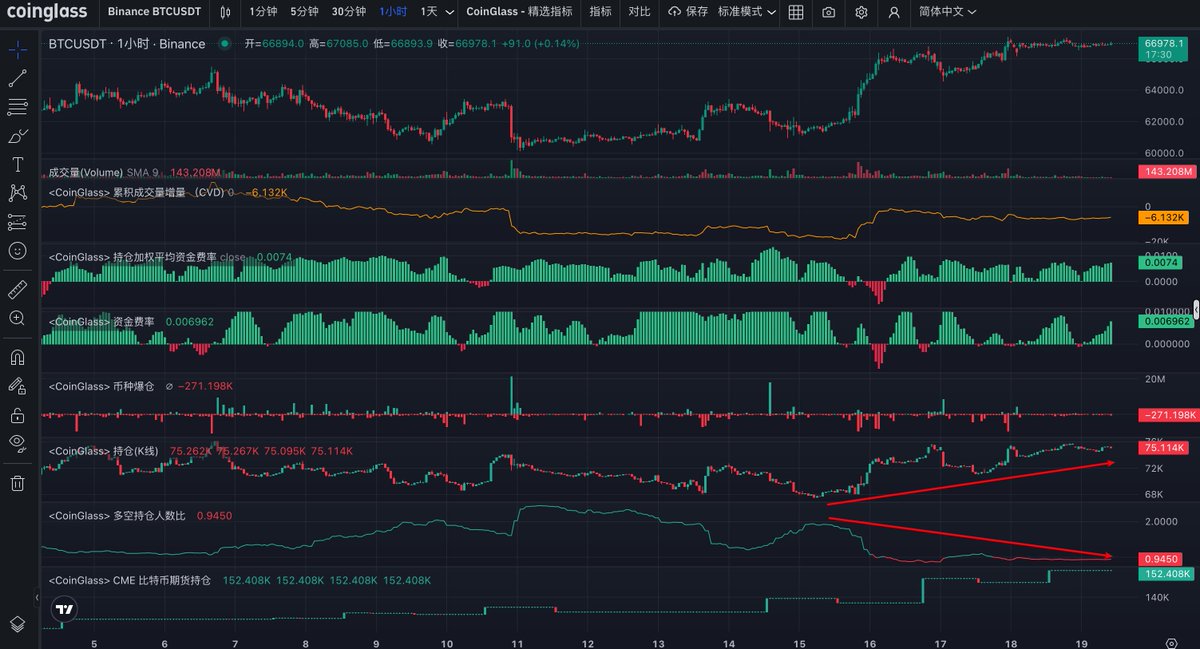Switch to 1天 timeframe
The width and height of the screenshot is (1200, 649).
click(428, 12)
